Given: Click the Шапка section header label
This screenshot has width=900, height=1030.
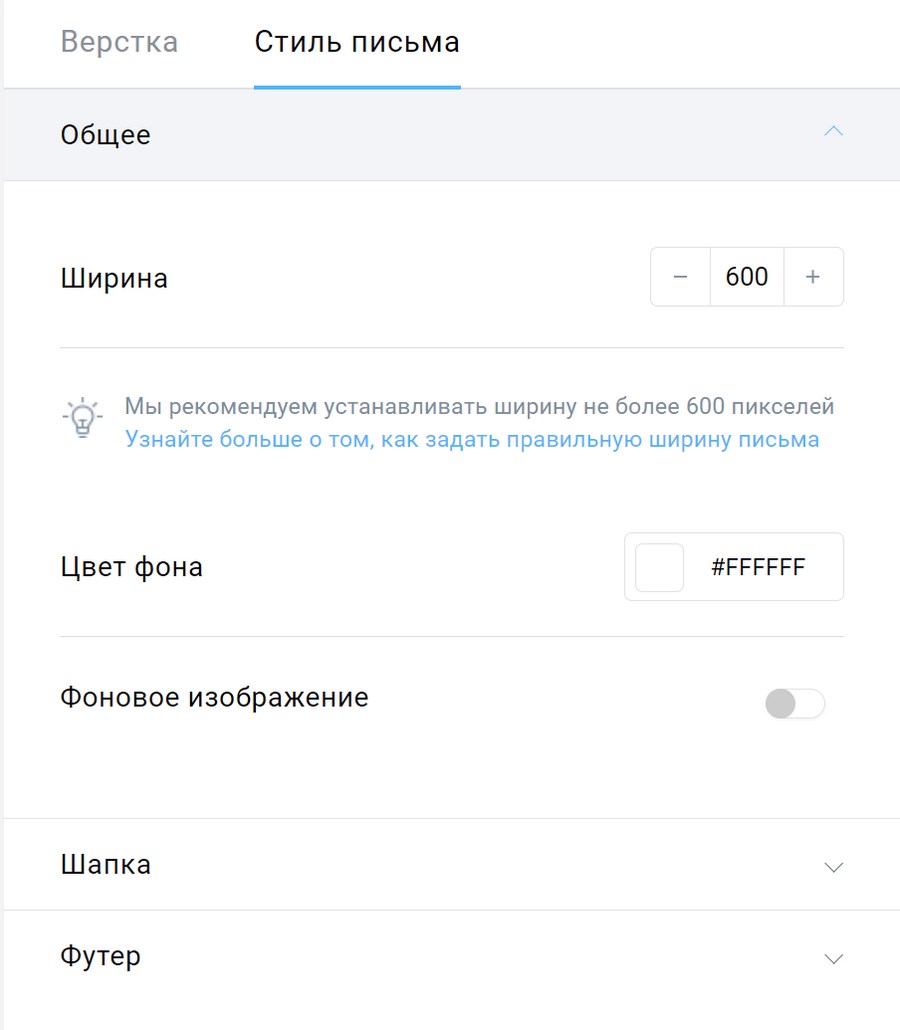Looking at the screenshot, I should tap(106, 865).
